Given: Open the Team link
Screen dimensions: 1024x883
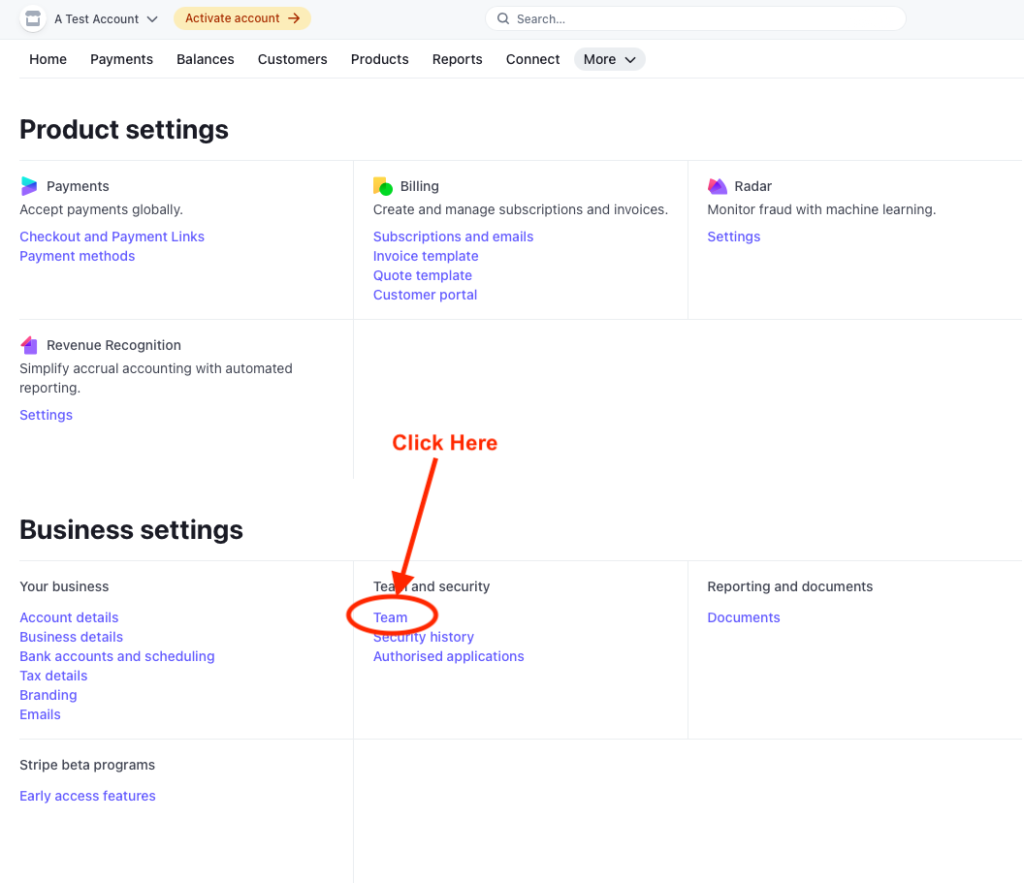Looking at the screenshot, I should (390, 617).
